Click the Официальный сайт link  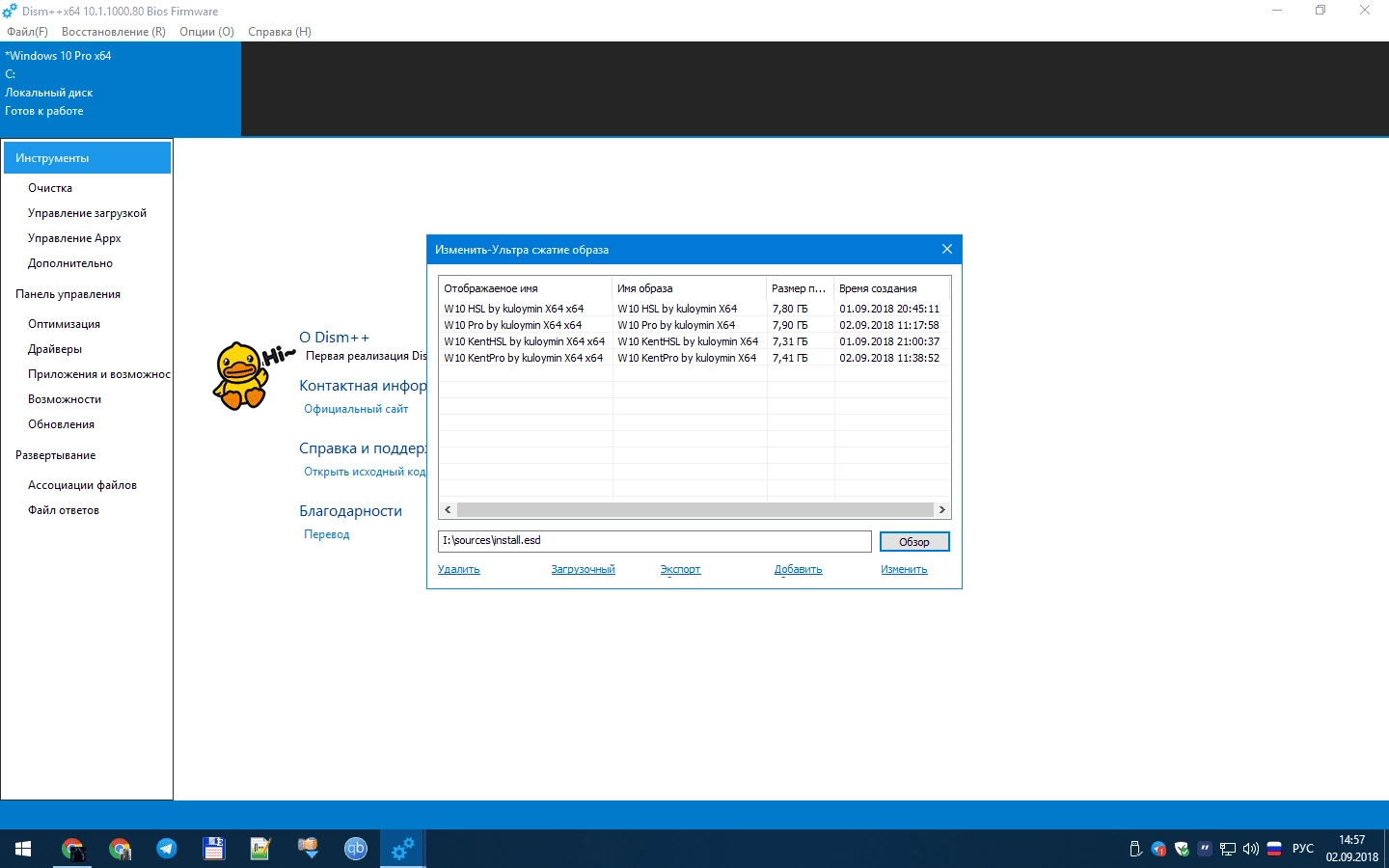(356, 409)
